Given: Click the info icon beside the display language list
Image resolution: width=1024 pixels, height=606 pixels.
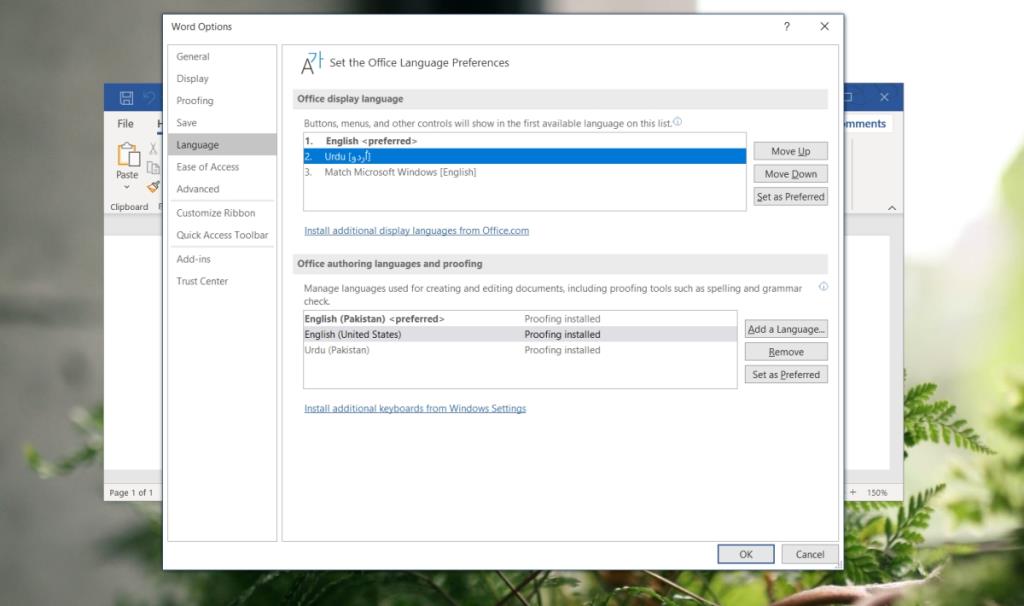Looking at the screenshot, I should click(679, 122).
